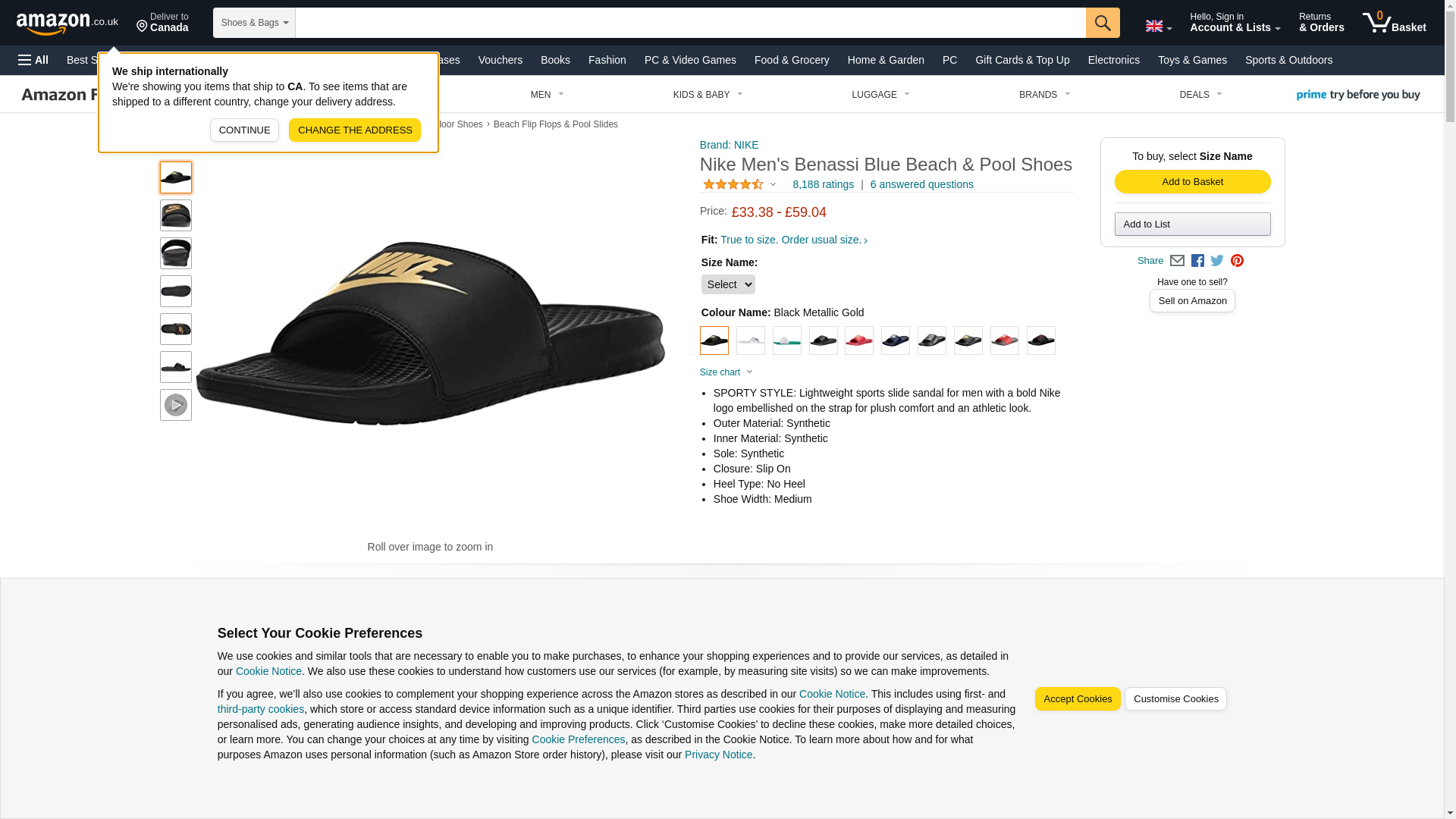This screenshot has width=1456, height=819.
Task: Click inside the search text field
Action: [689, 23]
